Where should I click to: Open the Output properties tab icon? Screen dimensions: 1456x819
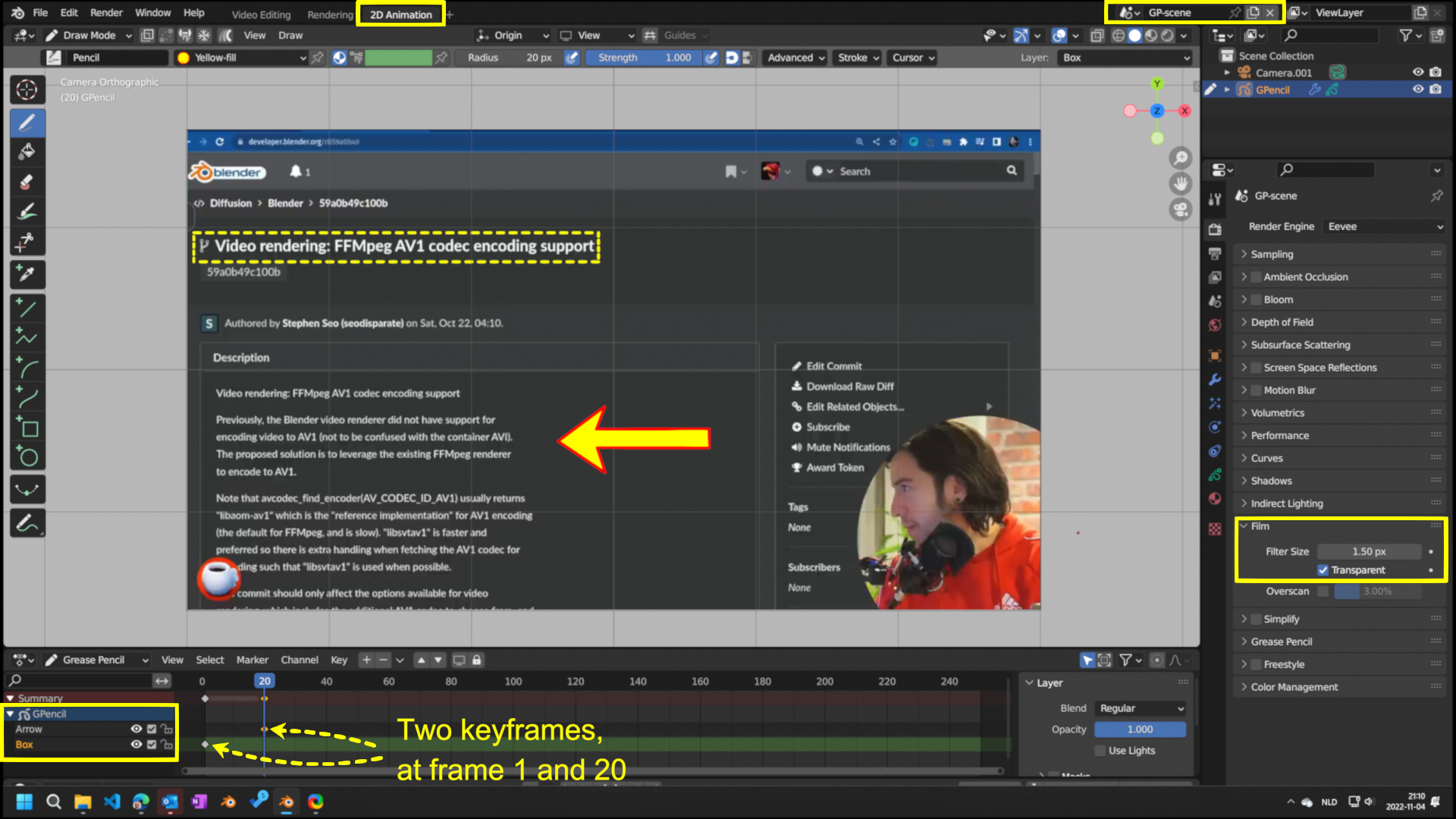click(1215, 253)
